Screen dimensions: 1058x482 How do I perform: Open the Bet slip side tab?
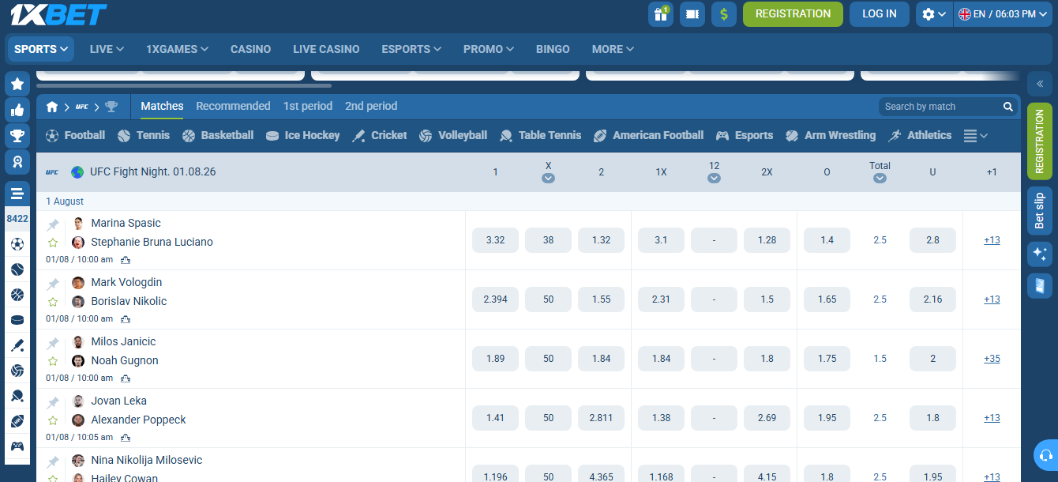(1039, 211)
